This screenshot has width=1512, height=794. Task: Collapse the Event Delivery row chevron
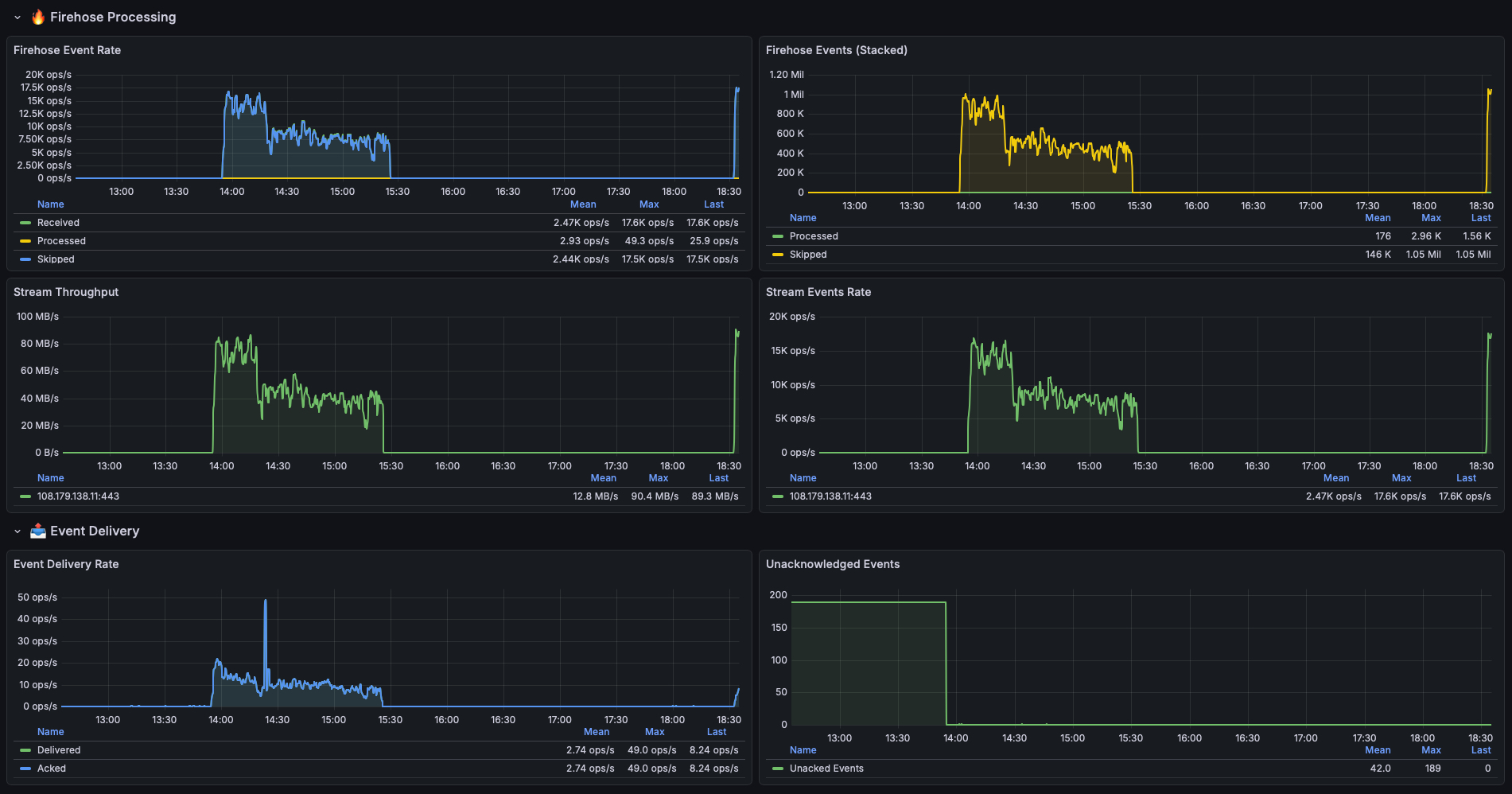coord(17,531)
